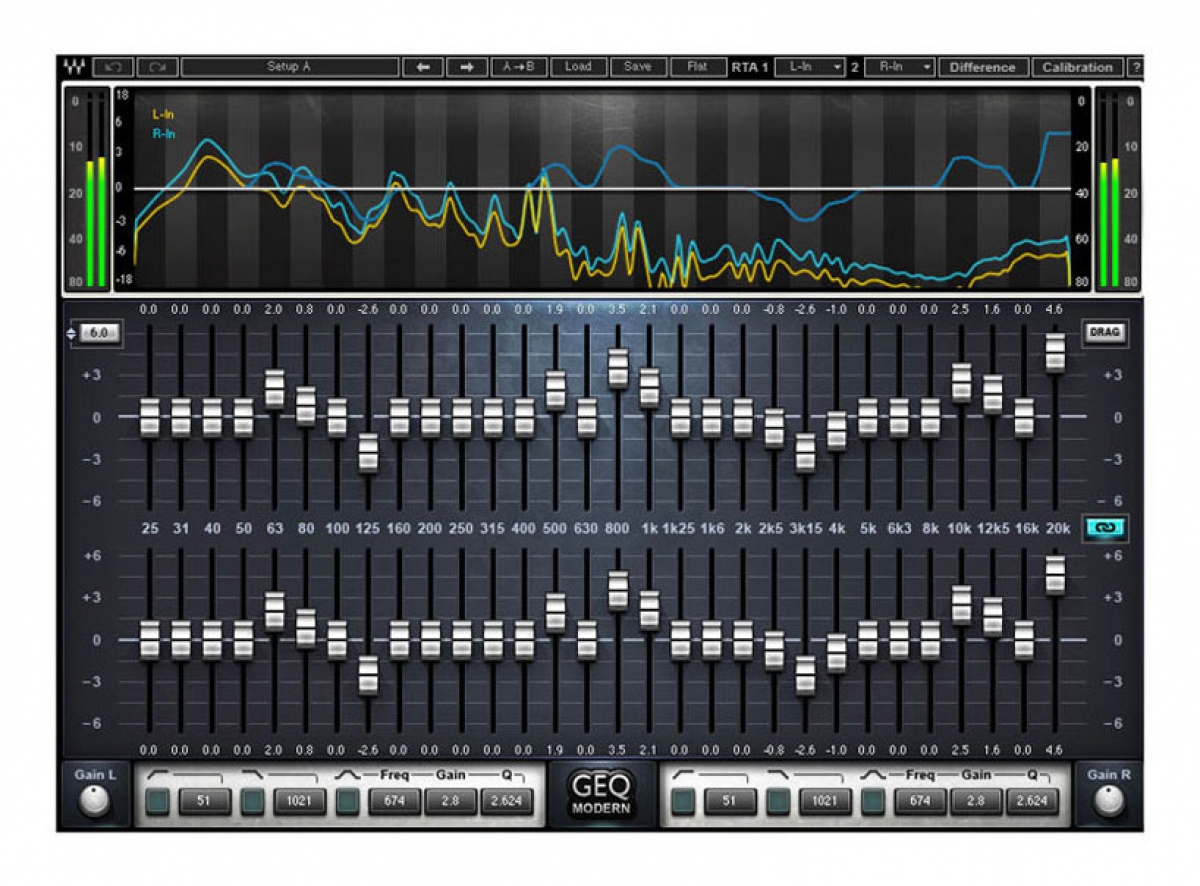Click the Redo arrow in the top toolbar
This screenshot has width=1200, height=886.
point(157,67)
